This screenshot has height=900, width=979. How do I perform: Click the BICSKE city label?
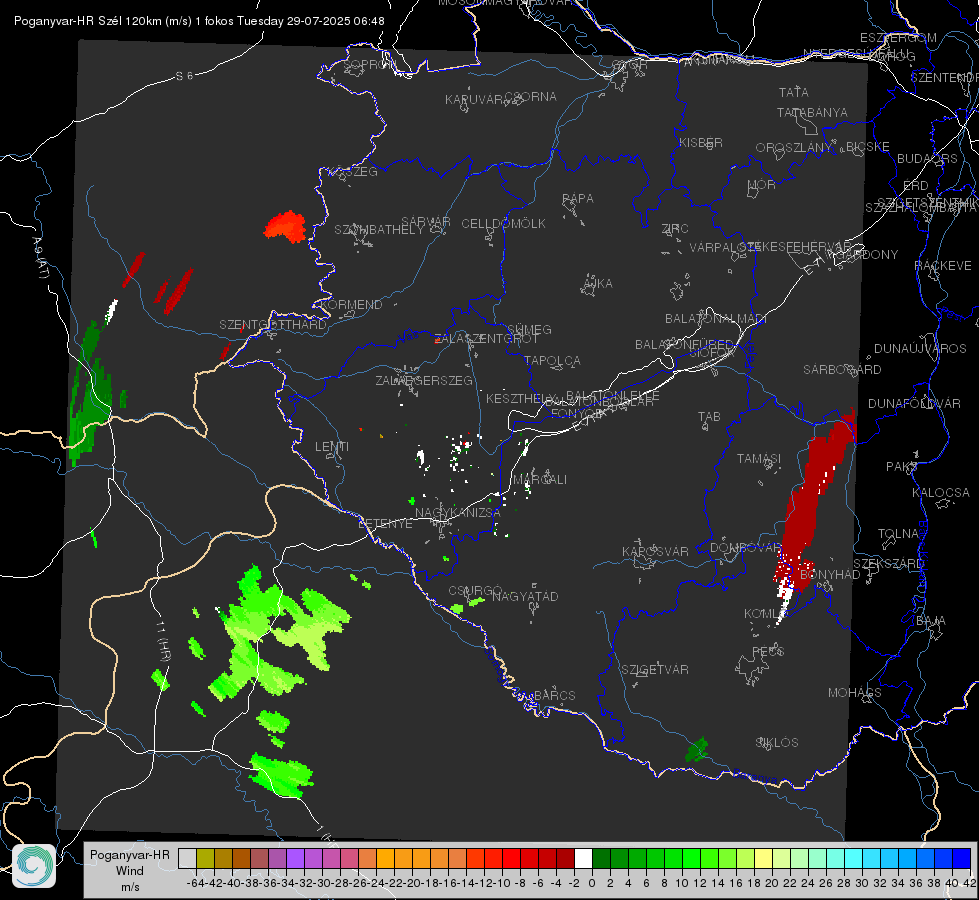tap(868, 147)
